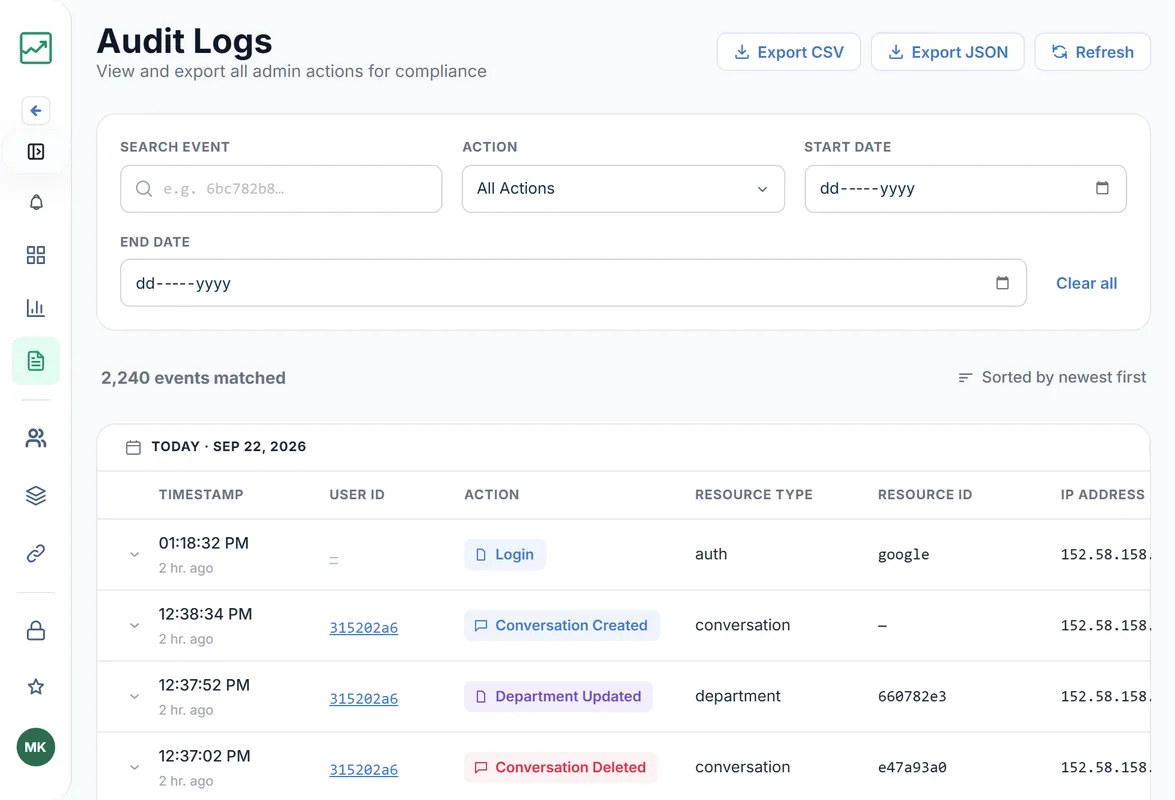This screenshot has height=800, width=1175.
Task: Expand the 12:37:52 PM row
Action: [134, 697]
